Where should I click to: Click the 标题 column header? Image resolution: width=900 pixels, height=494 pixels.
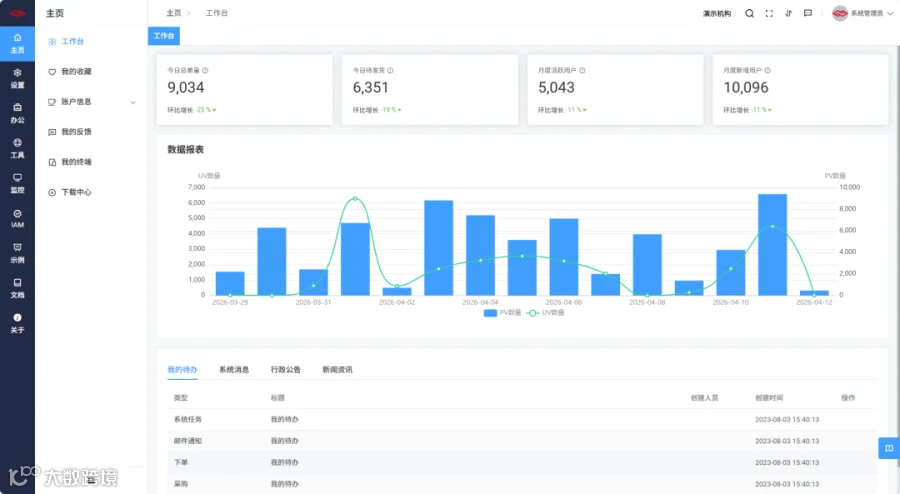tap(278, 398)
